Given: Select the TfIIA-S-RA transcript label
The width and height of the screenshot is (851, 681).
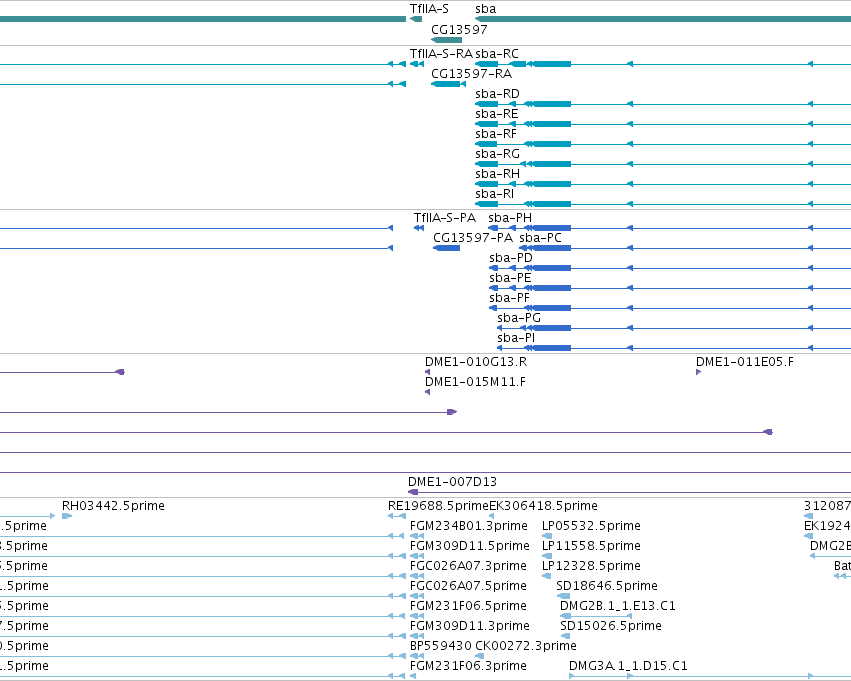Looking at the screenshot, I should pyautogui.click(x=441, y=54).
